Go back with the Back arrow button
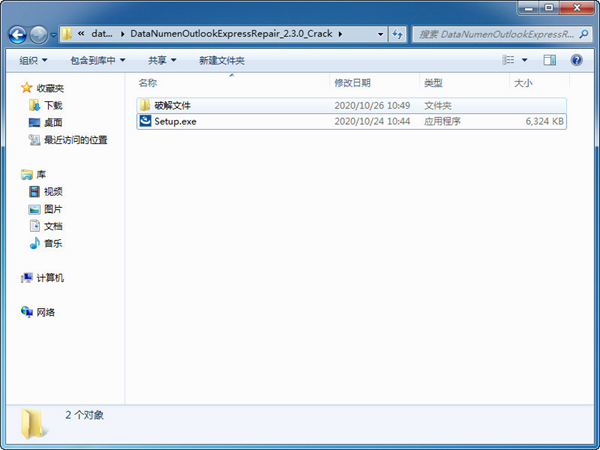 pos(18,35)
